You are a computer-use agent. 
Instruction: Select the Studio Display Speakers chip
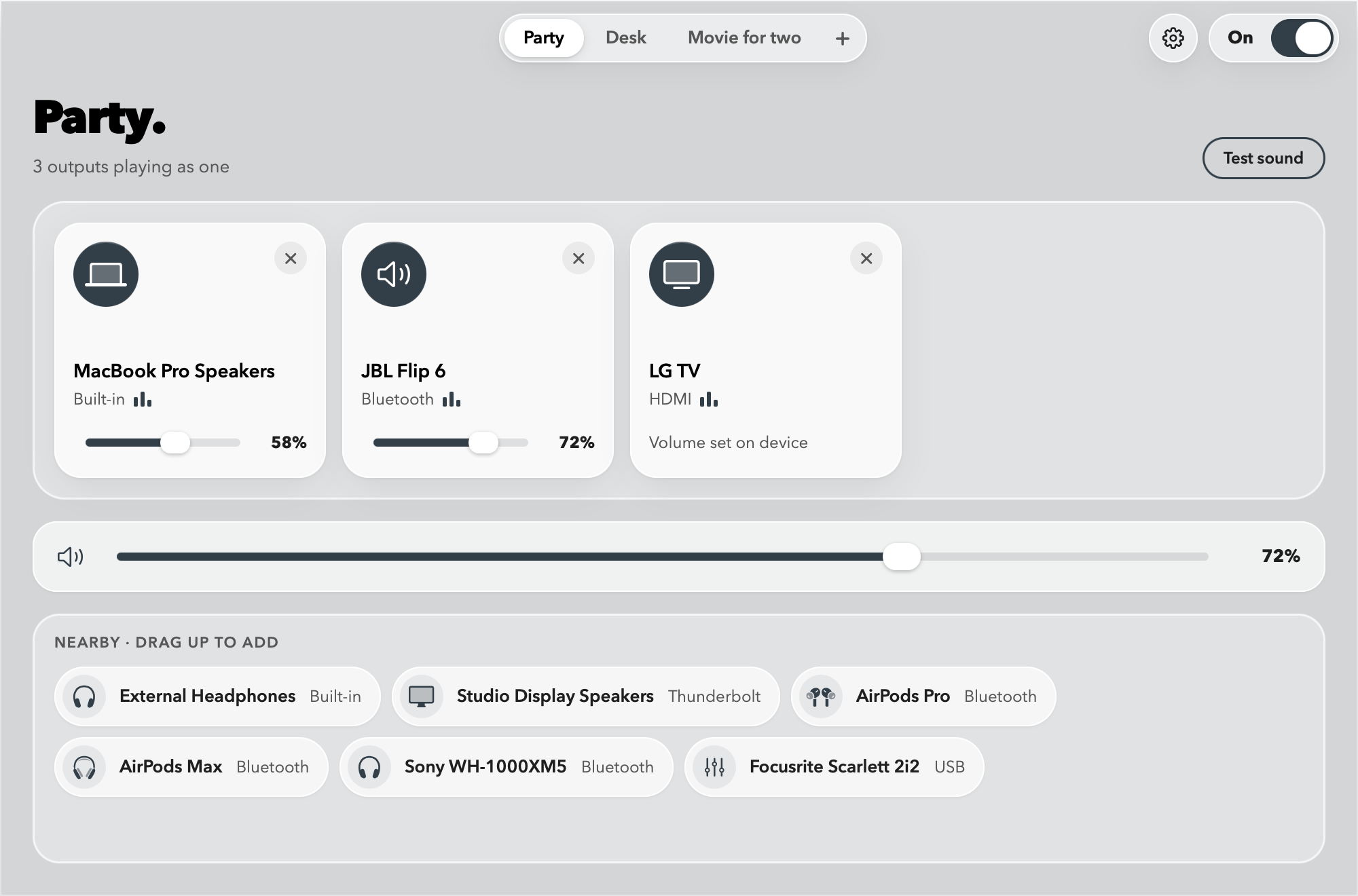coord(586,696)
